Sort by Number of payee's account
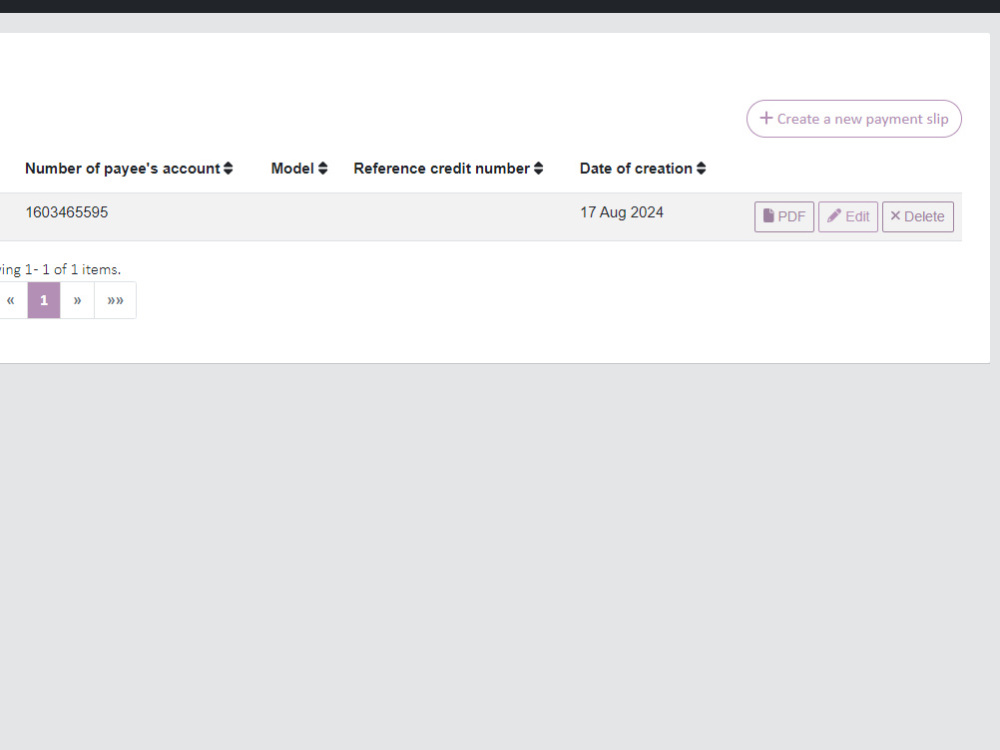The height and width of the screenshot is (750, 1000). pos(129,168)
